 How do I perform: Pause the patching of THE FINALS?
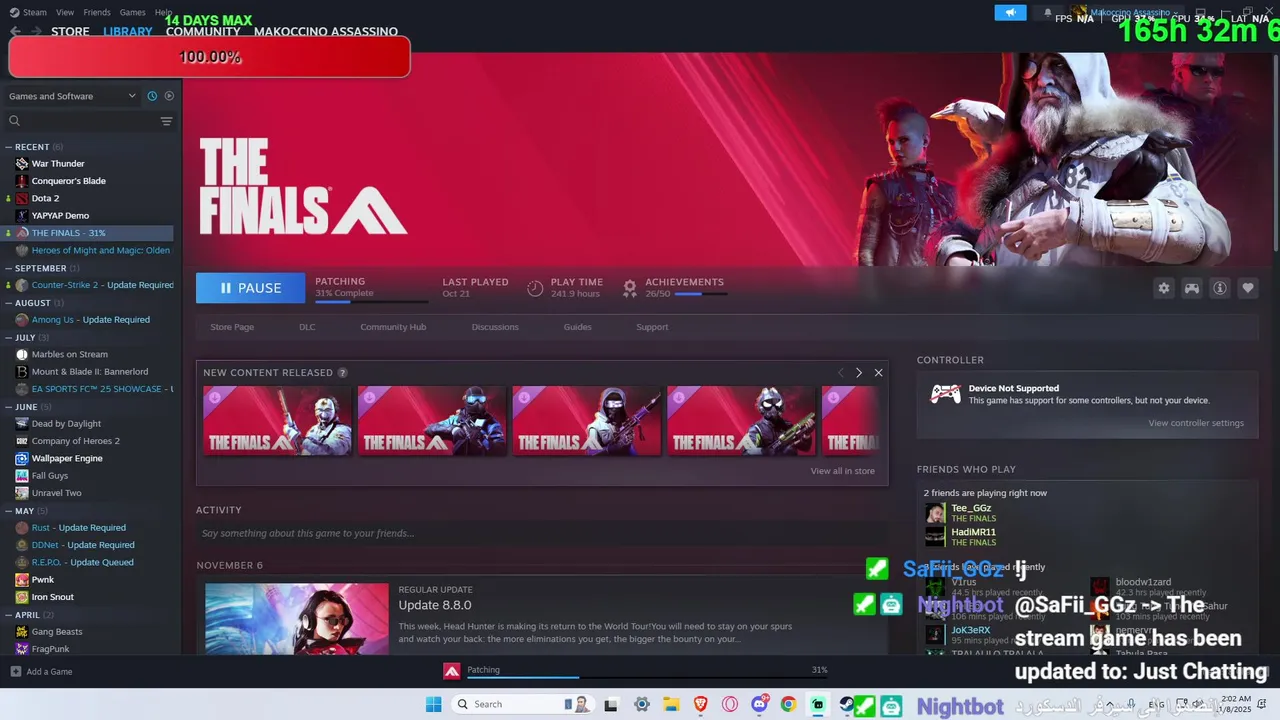(250, 288)
